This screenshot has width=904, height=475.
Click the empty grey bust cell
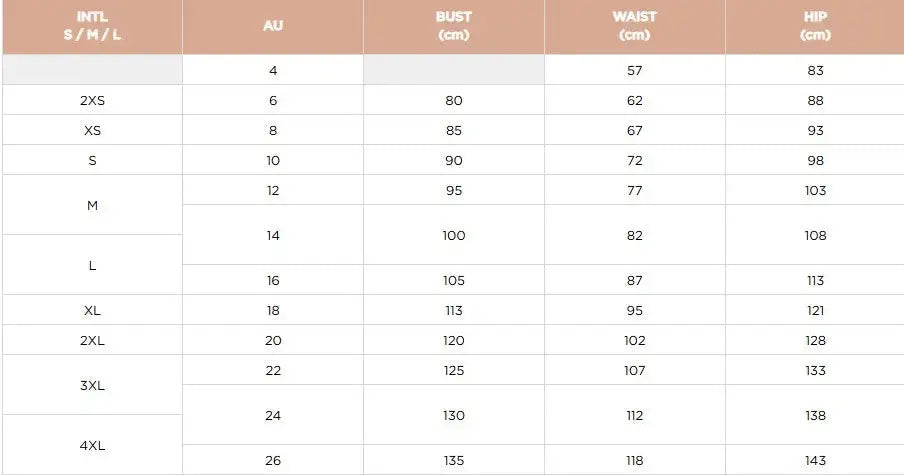[x=454, y=70]
